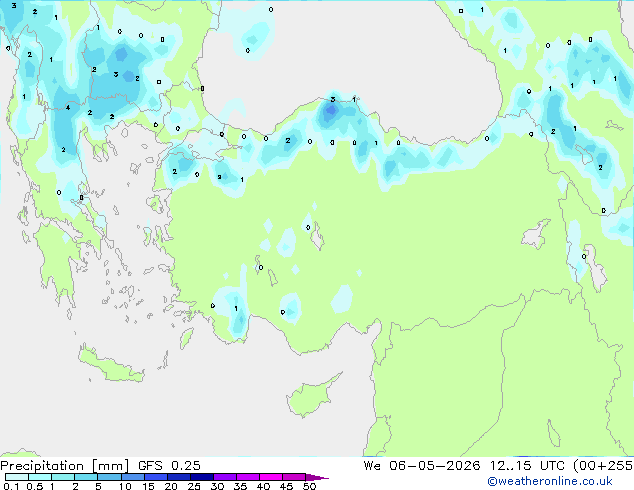Select legend swatch between 1 and 2
This screenshot has height=490, width=634.
pos(63,477)
